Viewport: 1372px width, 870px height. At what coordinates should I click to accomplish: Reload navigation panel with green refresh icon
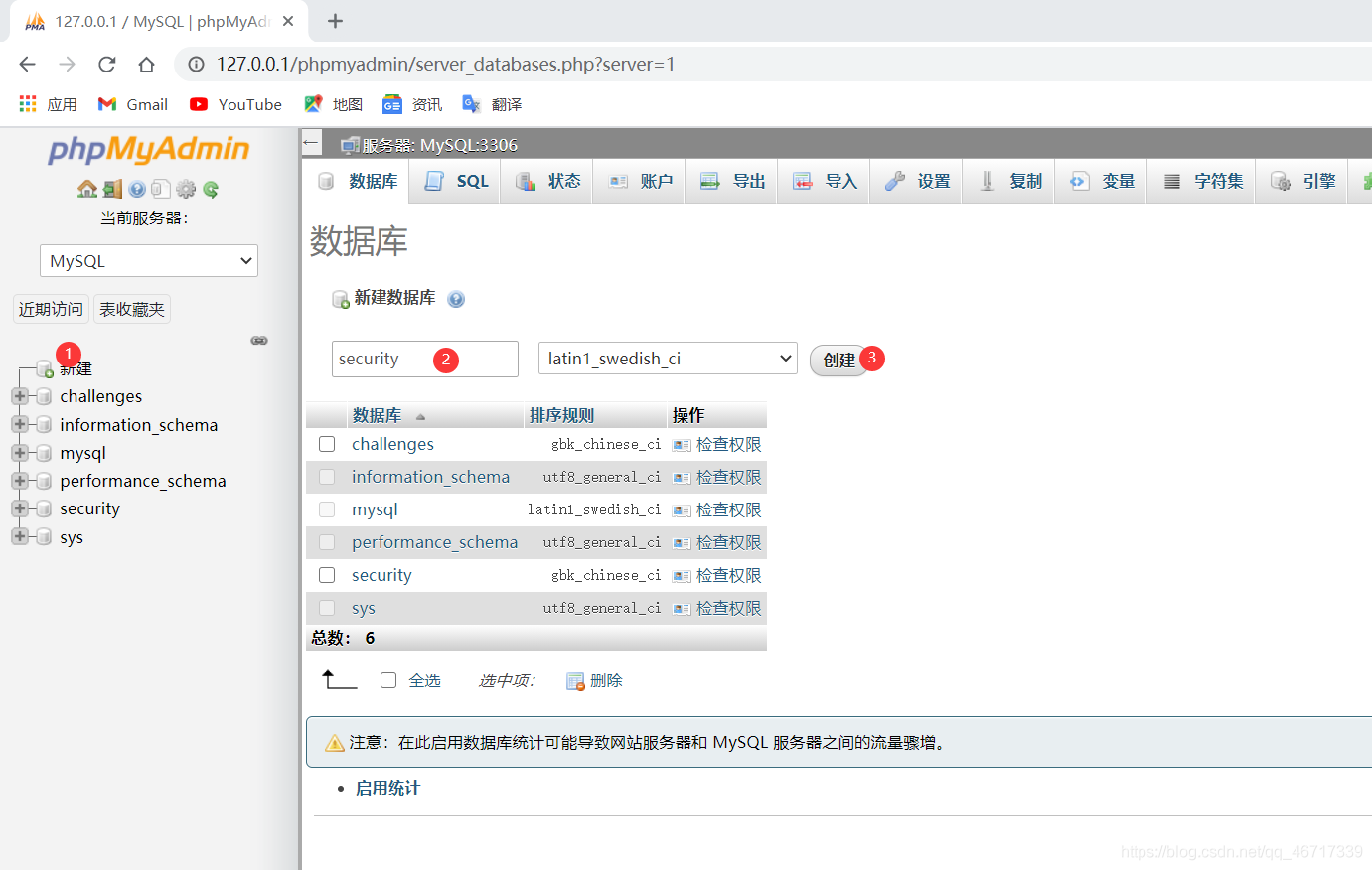(x=211, y=189)
